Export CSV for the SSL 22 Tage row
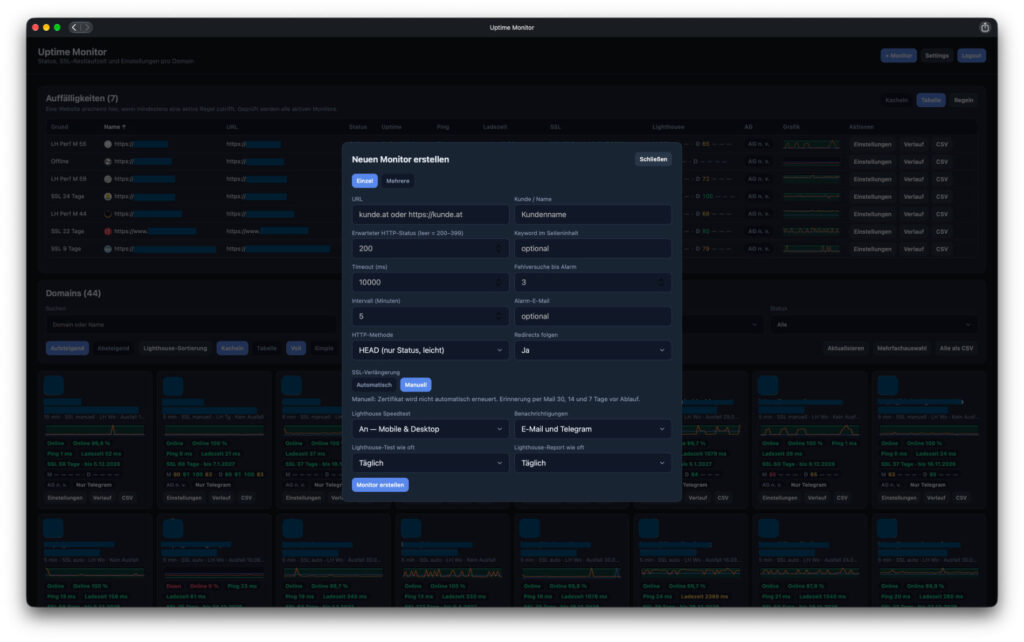 tap(942, 231)
